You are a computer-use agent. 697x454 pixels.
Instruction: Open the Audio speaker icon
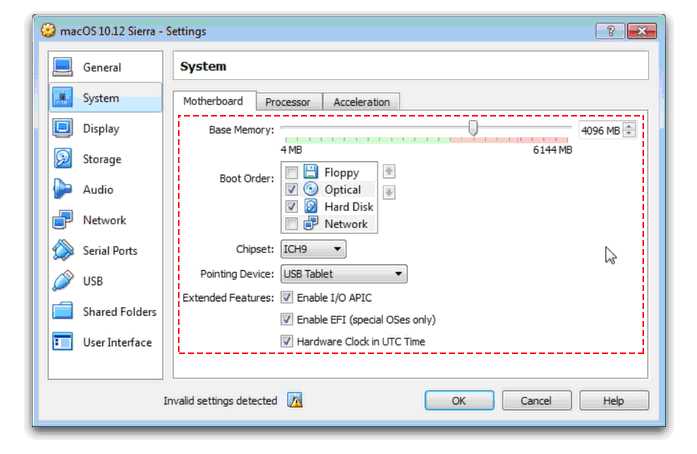[62, 189]
